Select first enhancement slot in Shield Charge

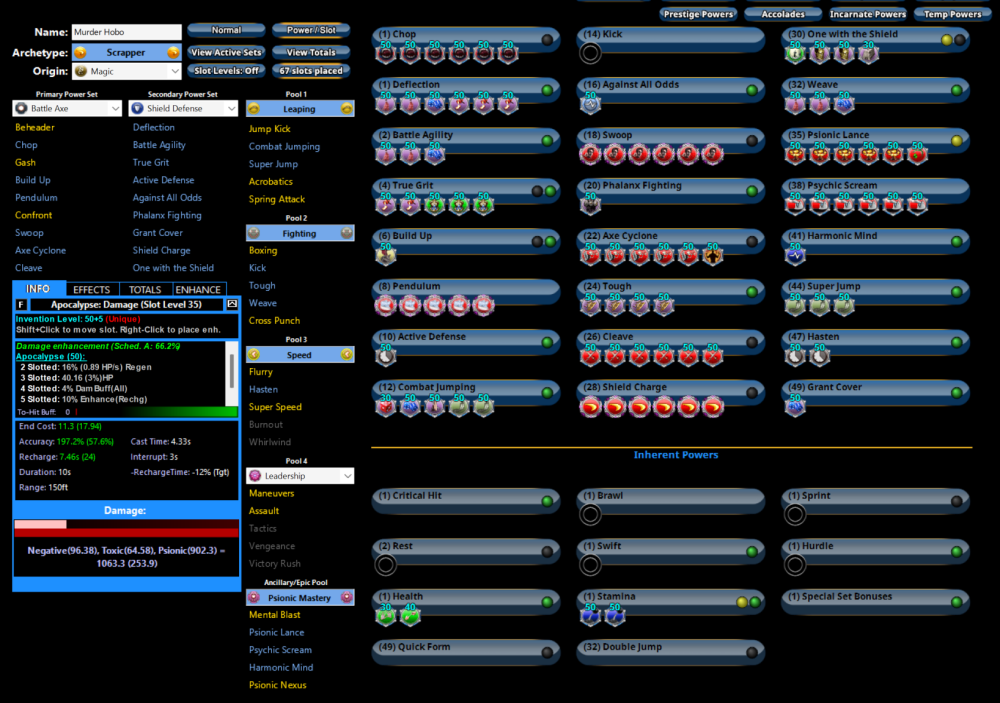pos(590,406)
